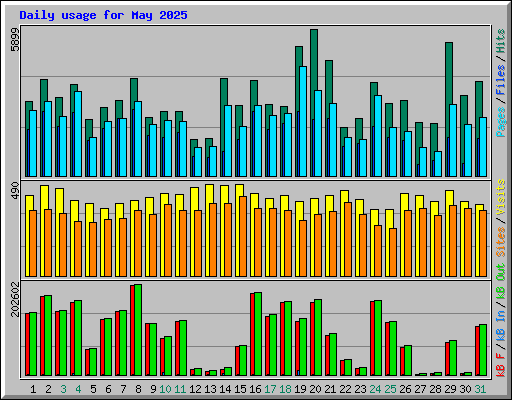Click day 18 on the x-axis
Image resolution: width=512 pixels, height=400 pixels.
click(285, 389)
